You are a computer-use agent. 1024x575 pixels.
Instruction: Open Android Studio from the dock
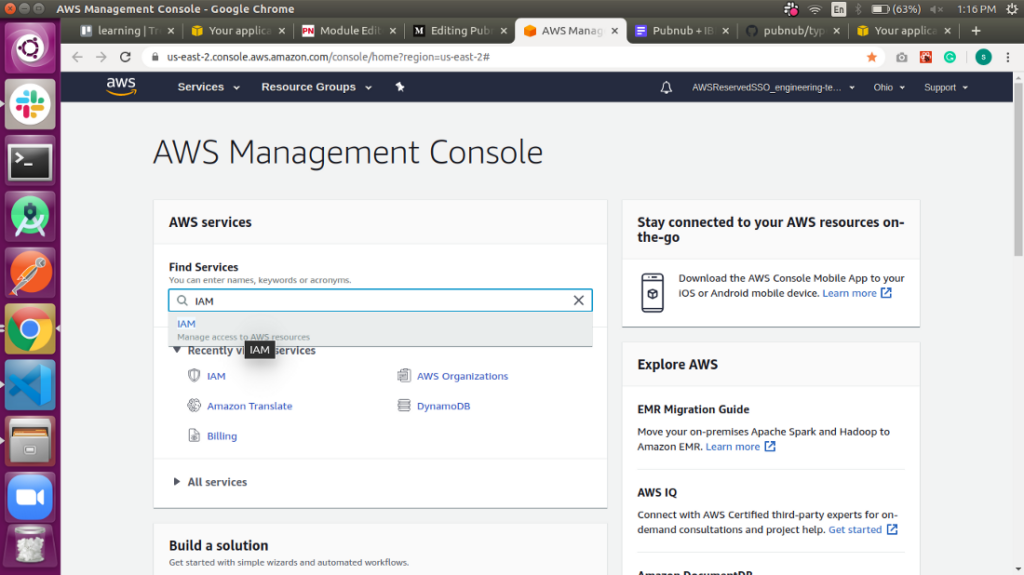[30, 216]
